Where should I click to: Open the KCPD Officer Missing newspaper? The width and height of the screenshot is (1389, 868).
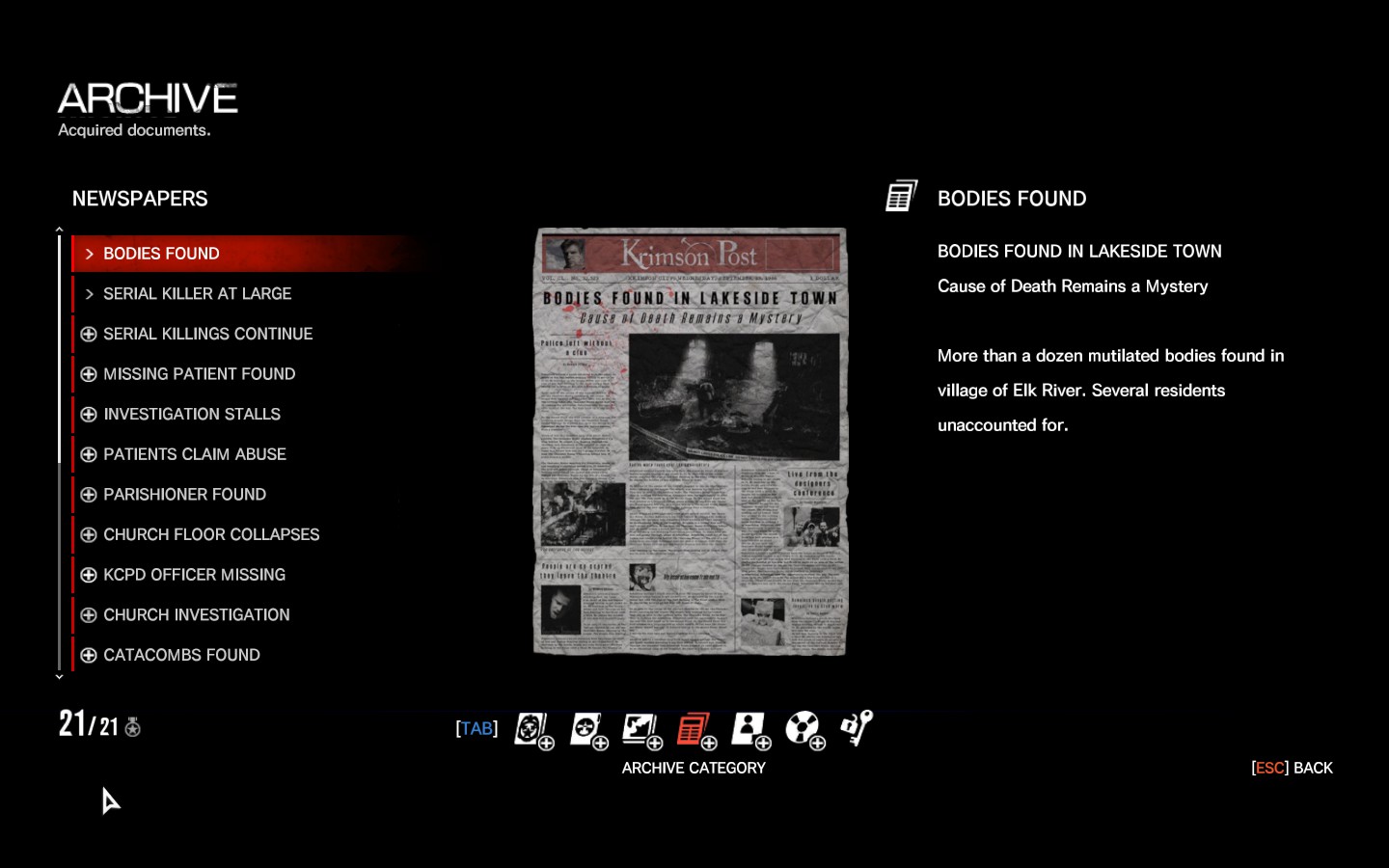194,575
